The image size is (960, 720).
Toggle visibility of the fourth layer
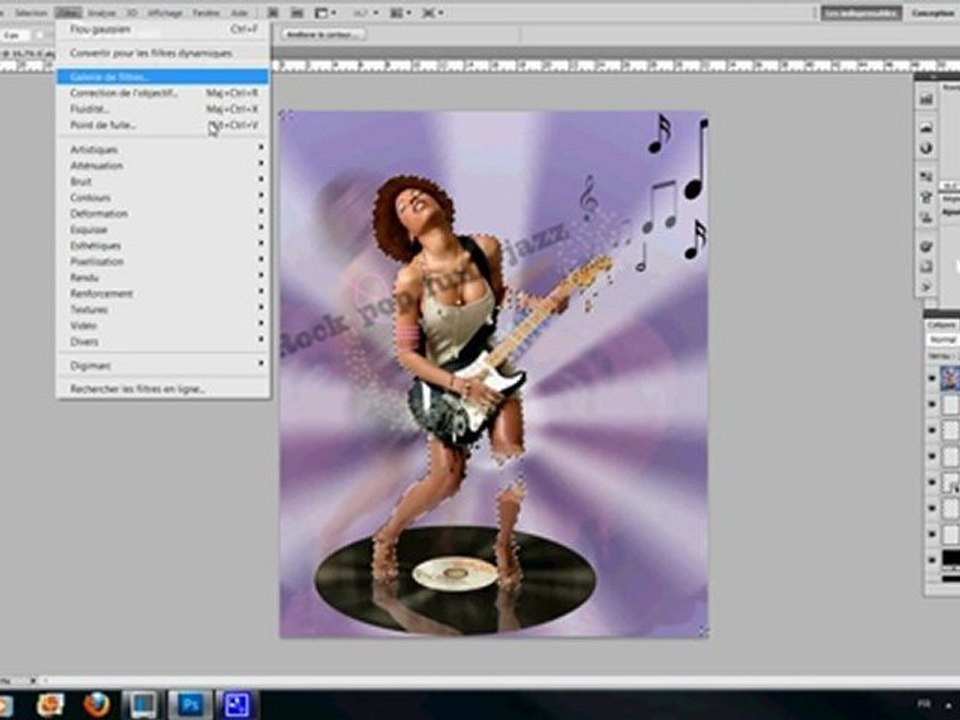click(x=932, y=456)
